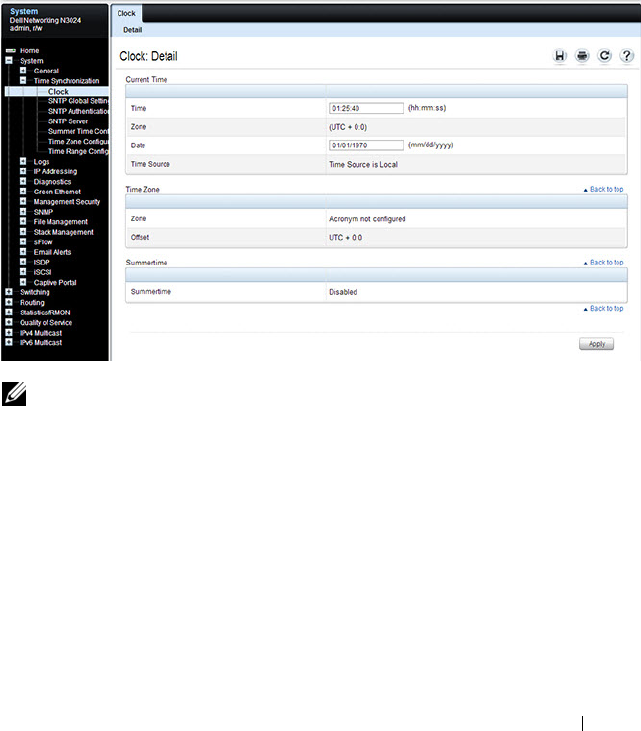Click the Time Synchronization label

pyautogui.click(x=66, y=81)
